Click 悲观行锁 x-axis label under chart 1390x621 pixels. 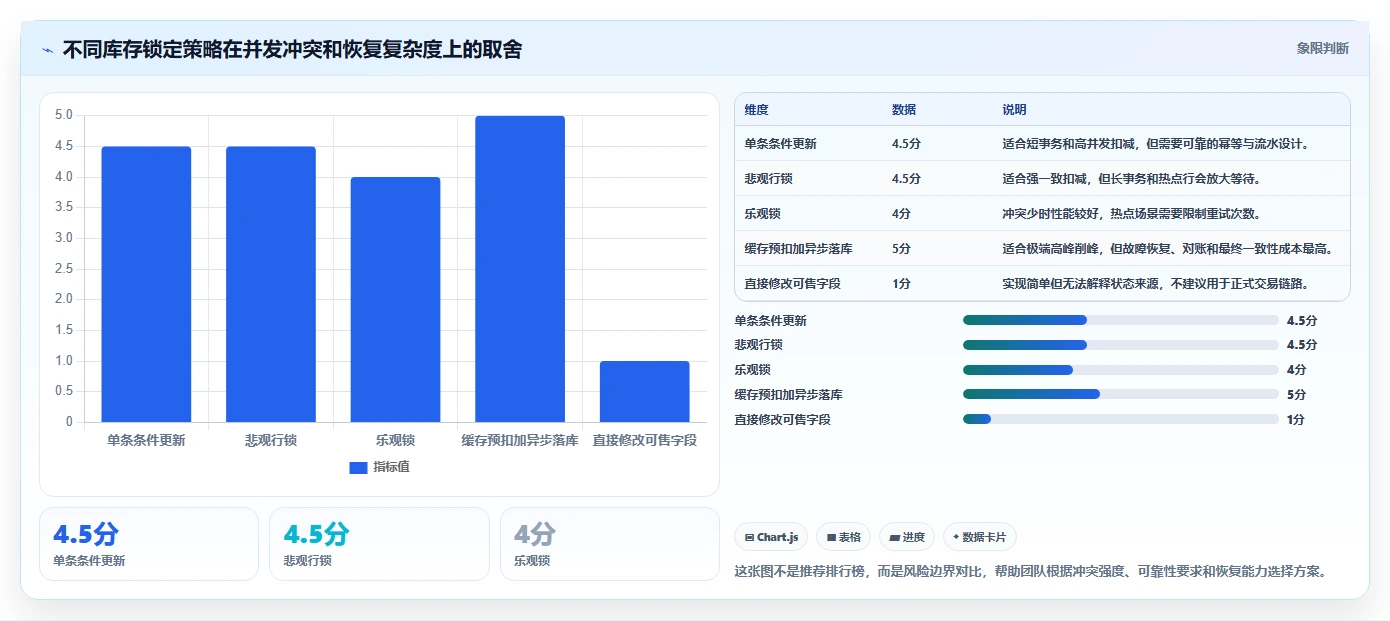[271, 440]
